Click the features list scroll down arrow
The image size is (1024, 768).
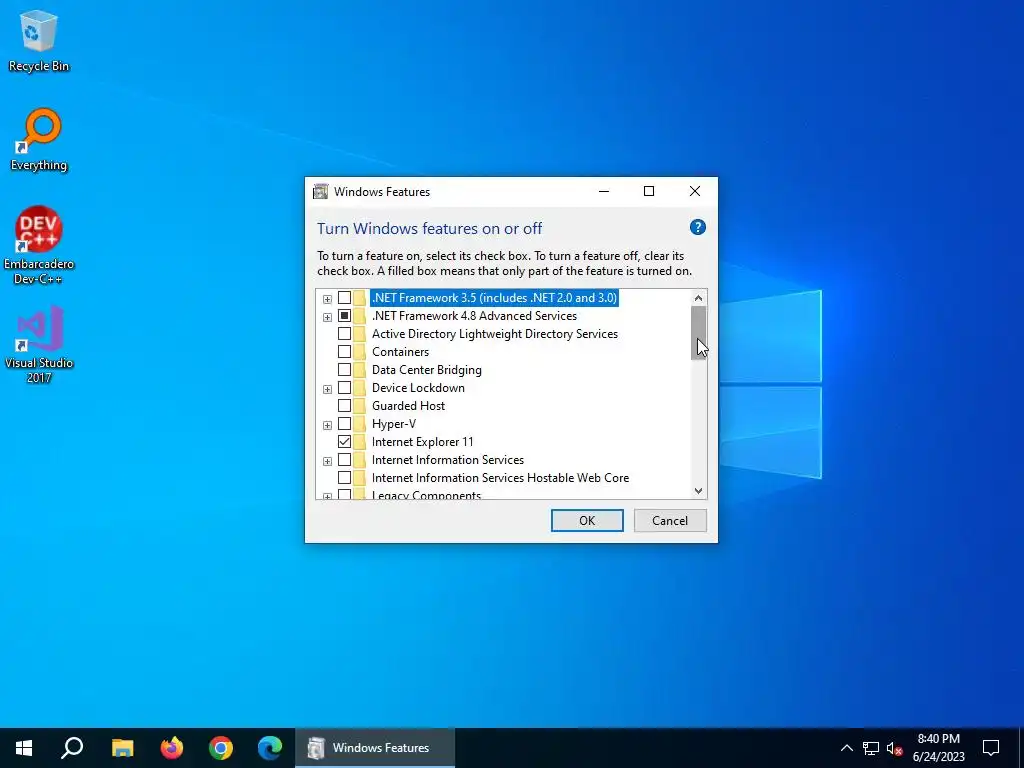coord(698,491)
